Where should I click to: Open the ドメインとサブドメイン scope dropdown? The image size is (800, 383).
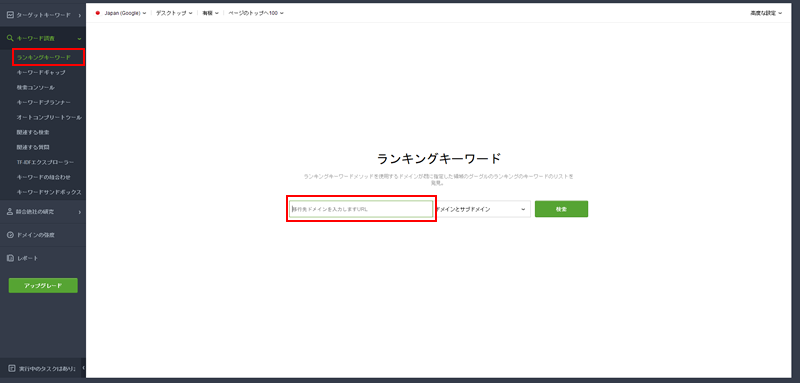[482, 209]
